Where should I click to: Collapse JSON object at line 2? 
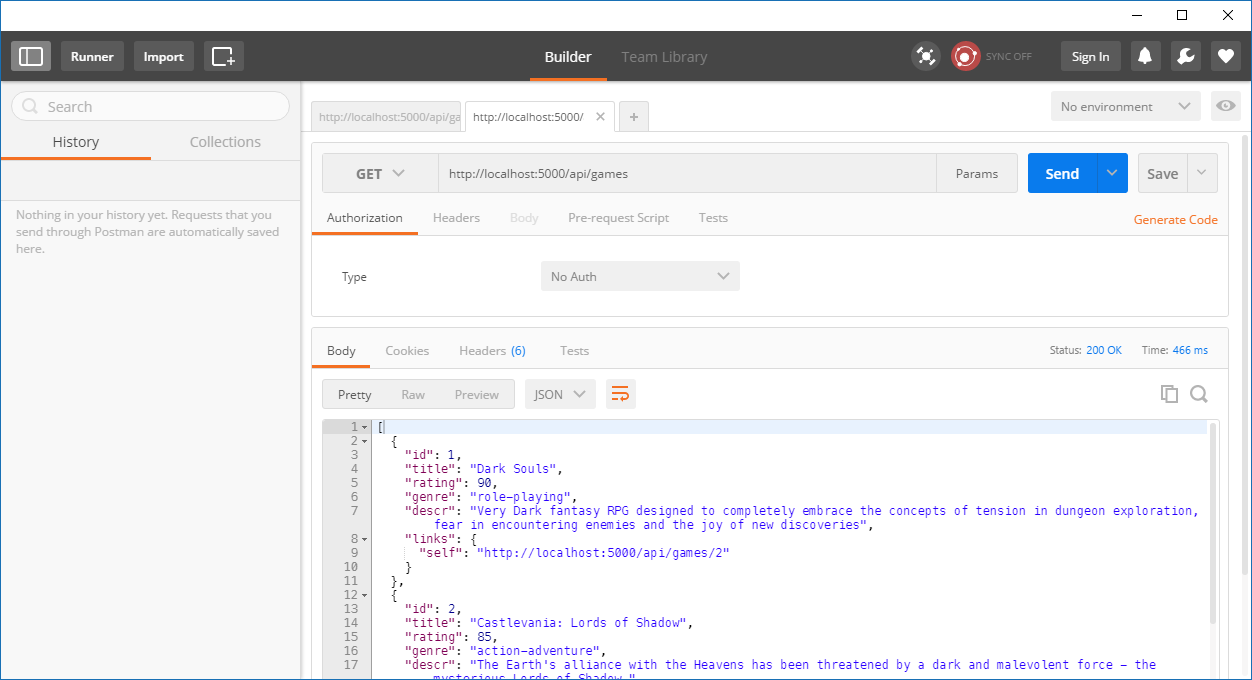coord(365,441)
